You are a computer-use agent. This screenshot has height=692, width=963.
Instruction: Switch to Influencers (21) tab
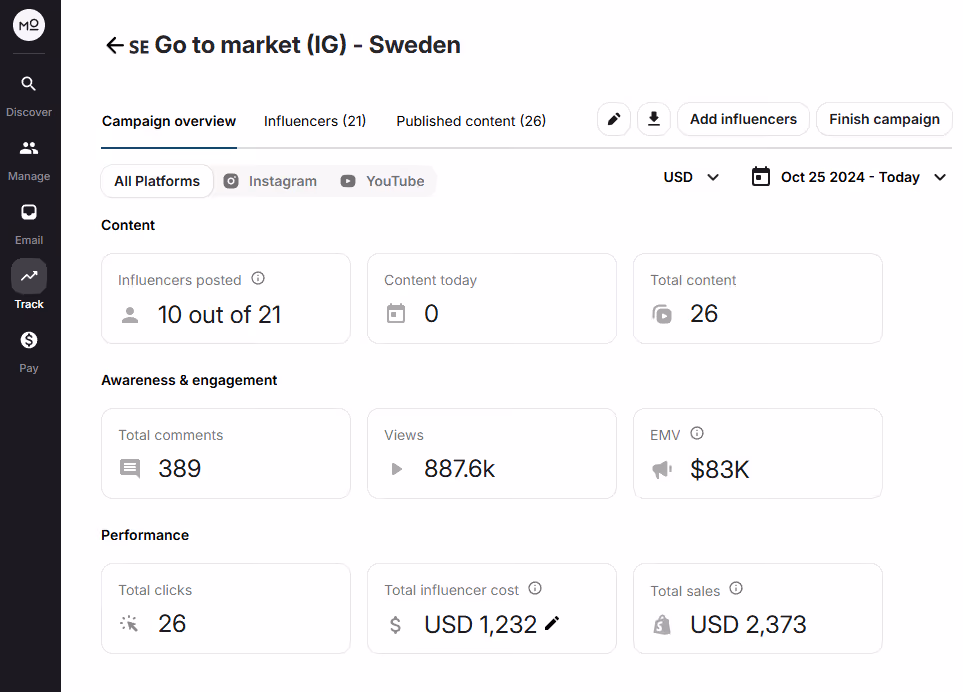(x=315, y=121)
